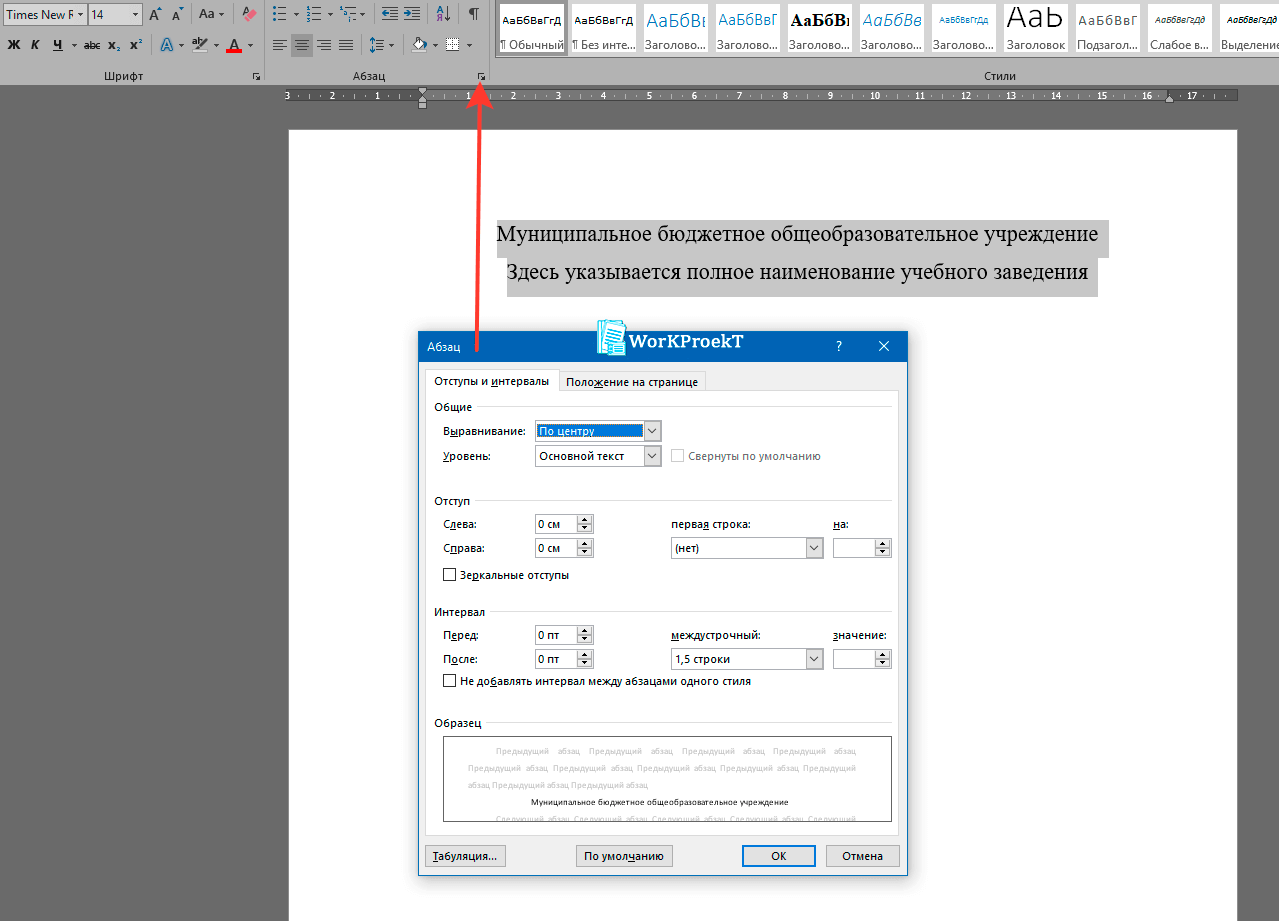Show paragraph marks with the ¶ icon
1279x921 pixels.
pyautogui.click(x=473, y=14)
